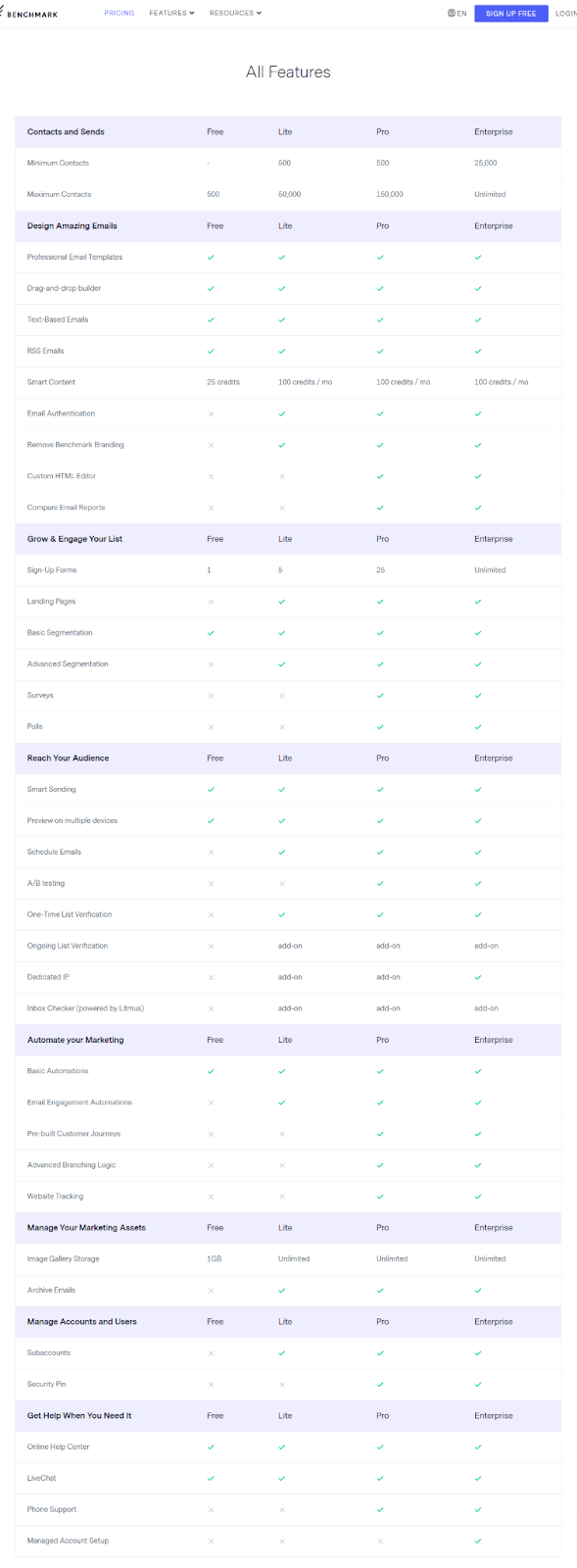
Task: Click the add-on text in Lite Dedicated IP
Action: [x=290, y=977]
